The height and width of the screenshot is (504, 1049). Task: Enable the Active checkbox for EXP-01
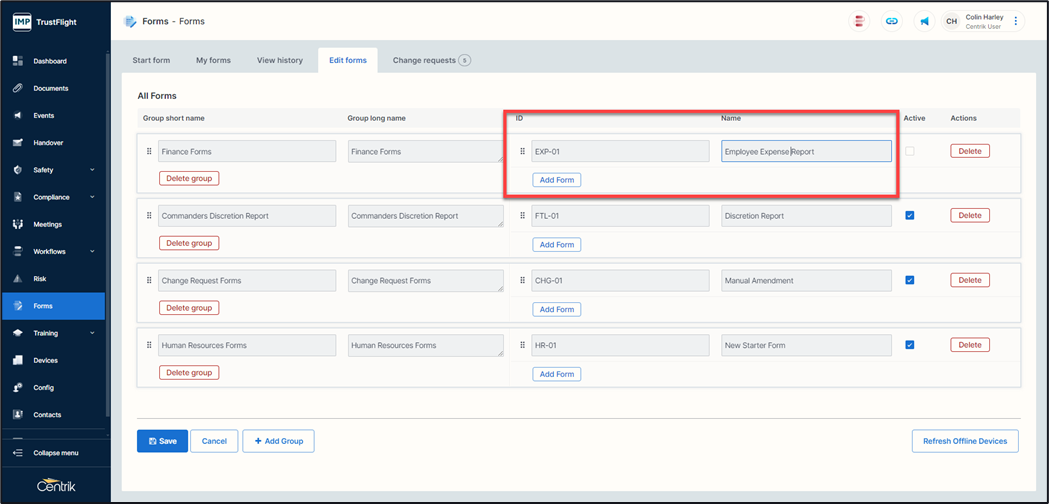pos(910,151)
